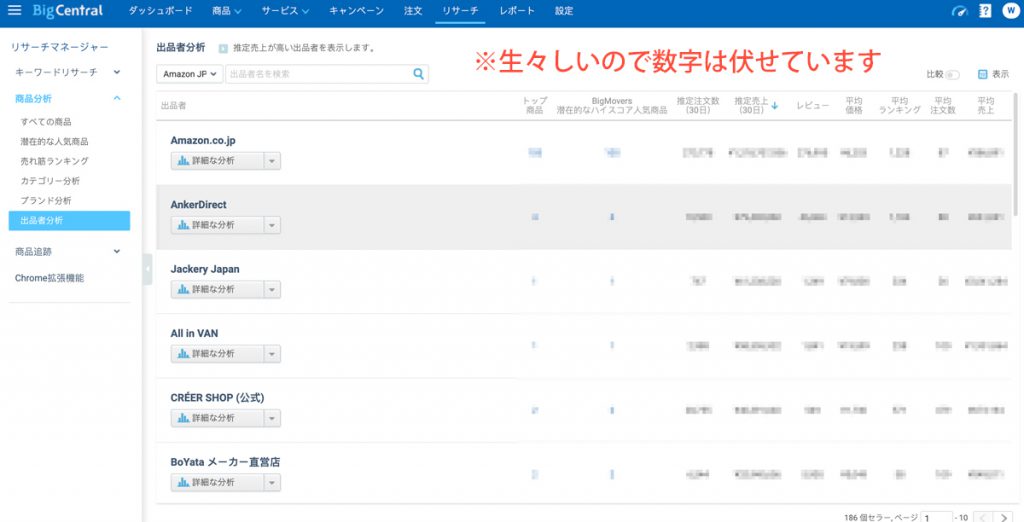1024x522 pixels.
Task: Open サービス menu dropdown
Action: point(285,11)
